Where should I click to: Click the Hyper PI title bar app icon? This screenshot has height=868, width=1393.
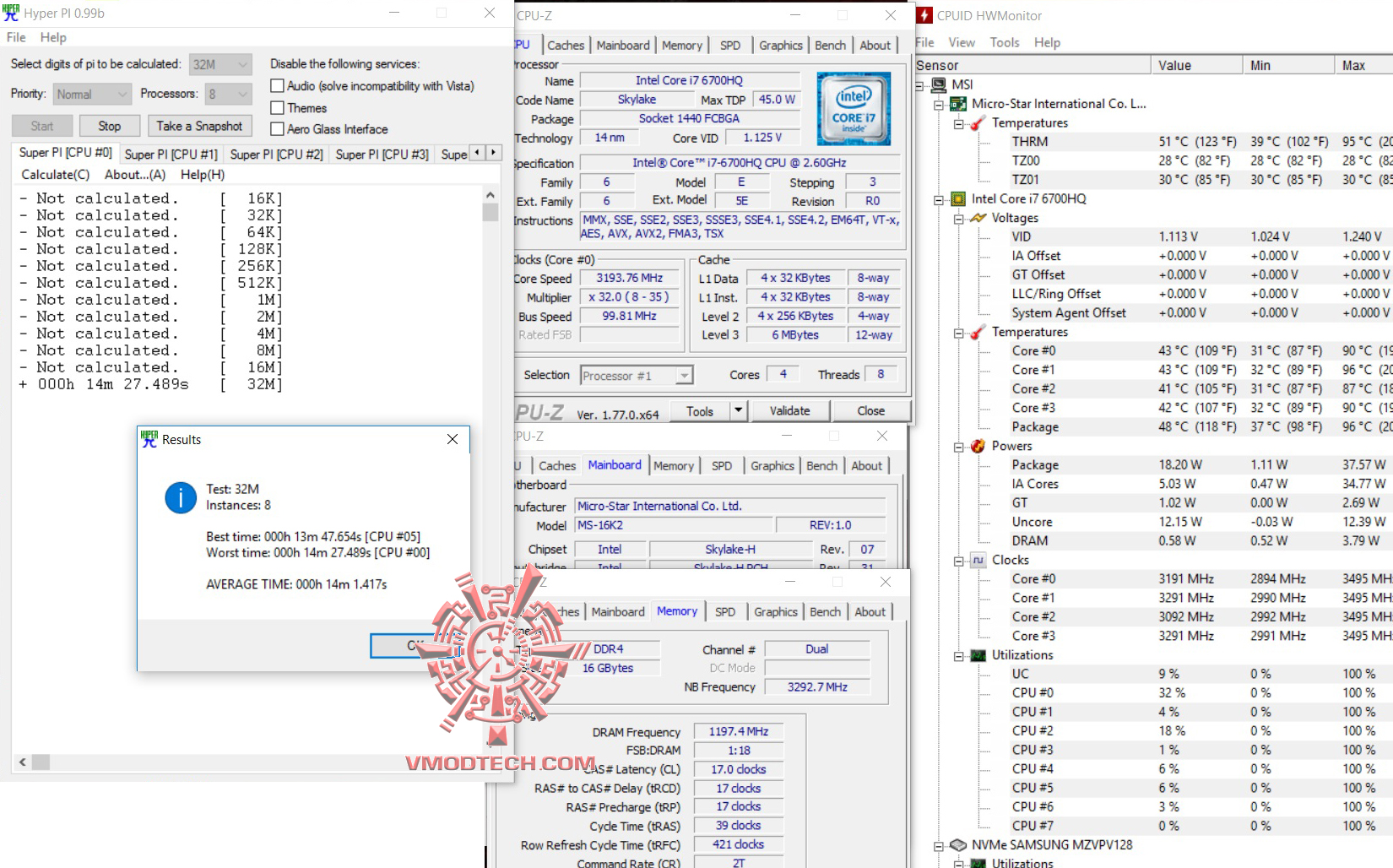(11, 13)
